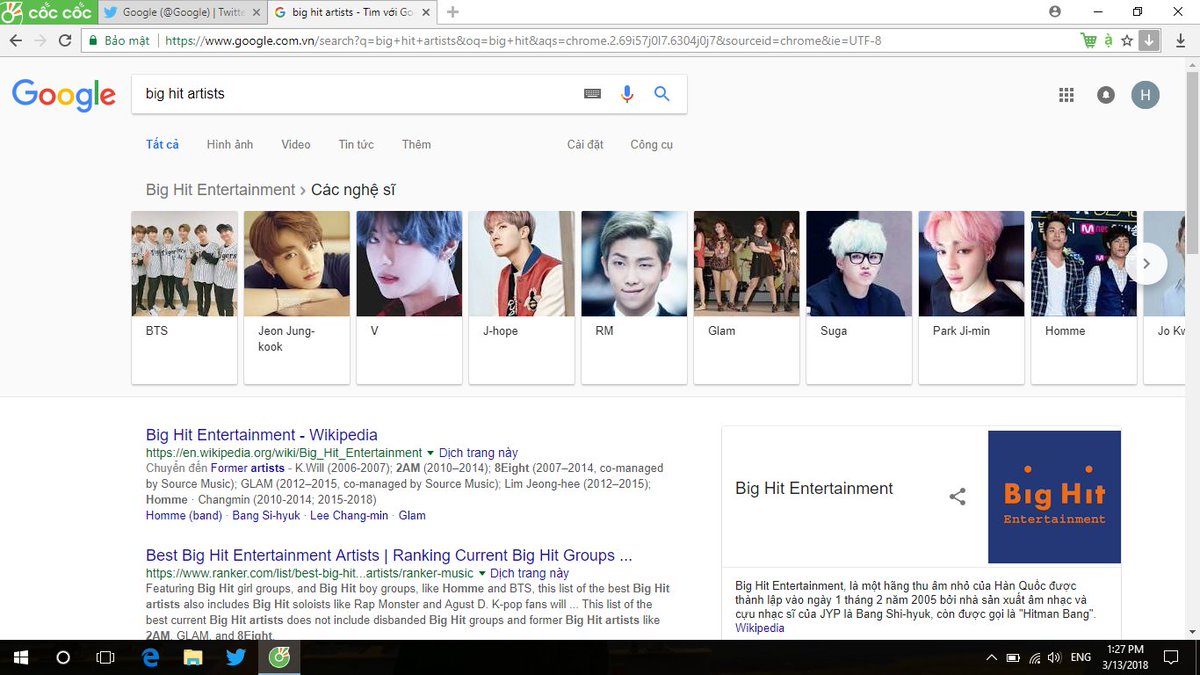Image resolution: width=1200 pixels, height=675 pixels.
Task: Bookmark this page with the star icon
Action: pyautogui.click(x=1127, y=41)
